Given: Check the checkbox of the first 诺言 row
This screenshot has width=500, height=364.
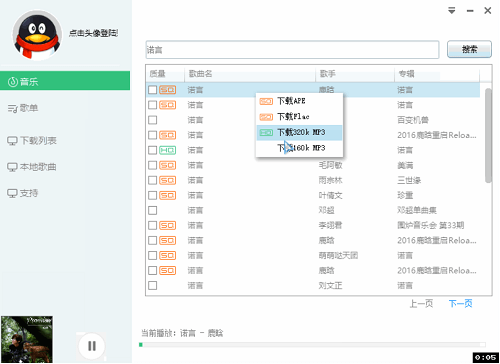Looking at the screenshot, I should click(x=153, y=90).
